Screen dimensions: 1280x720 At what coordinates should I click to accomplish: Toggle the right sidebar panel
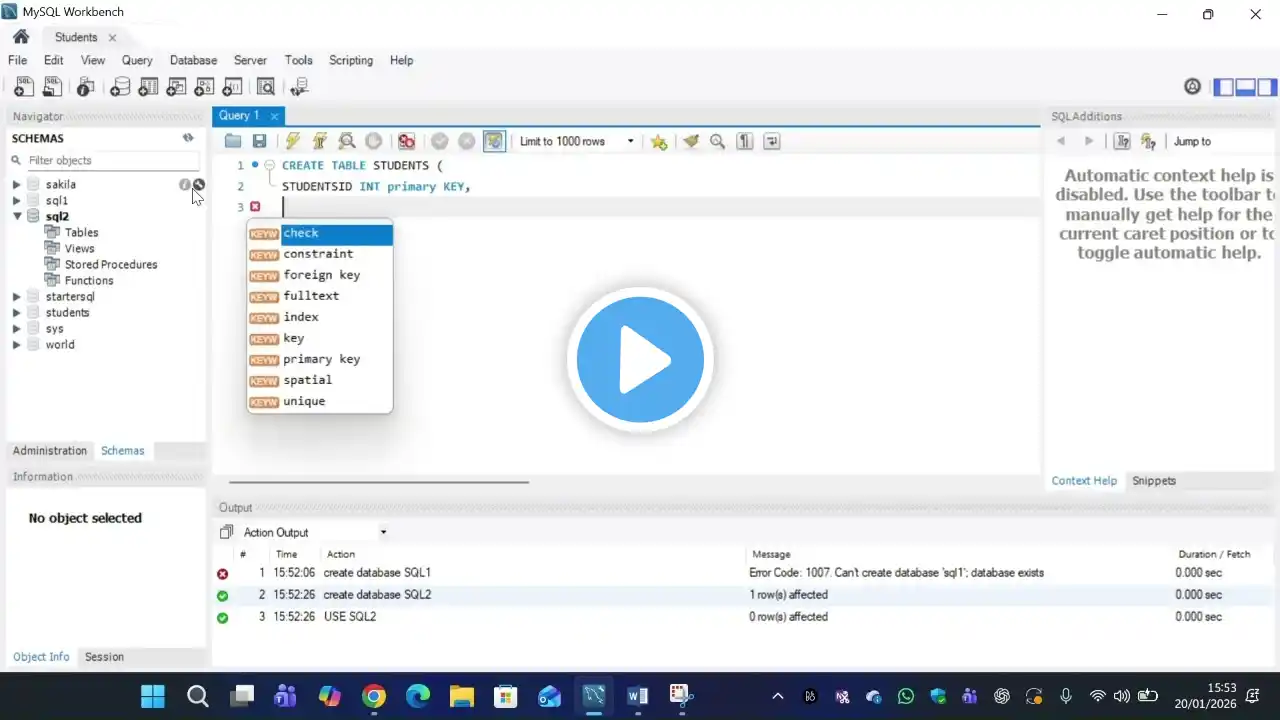click(1267, 87)
